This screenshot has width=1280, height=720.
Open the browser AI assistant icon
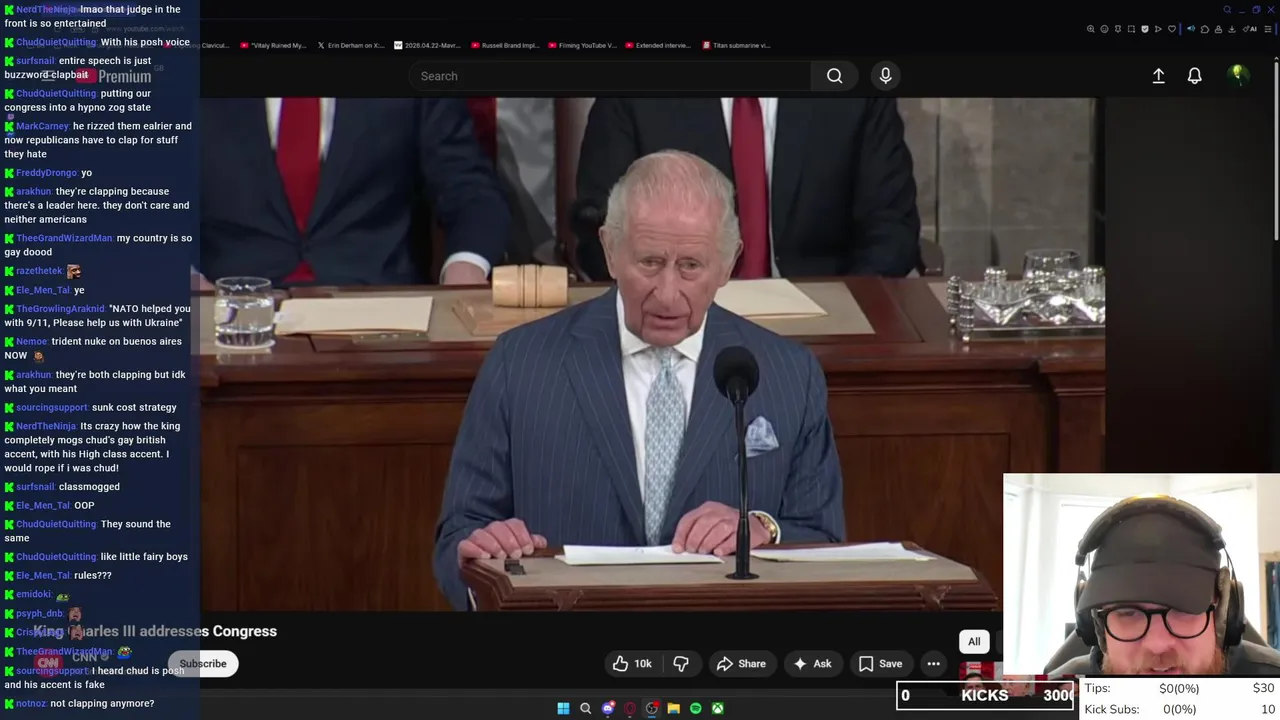[x=1250, y=29]
